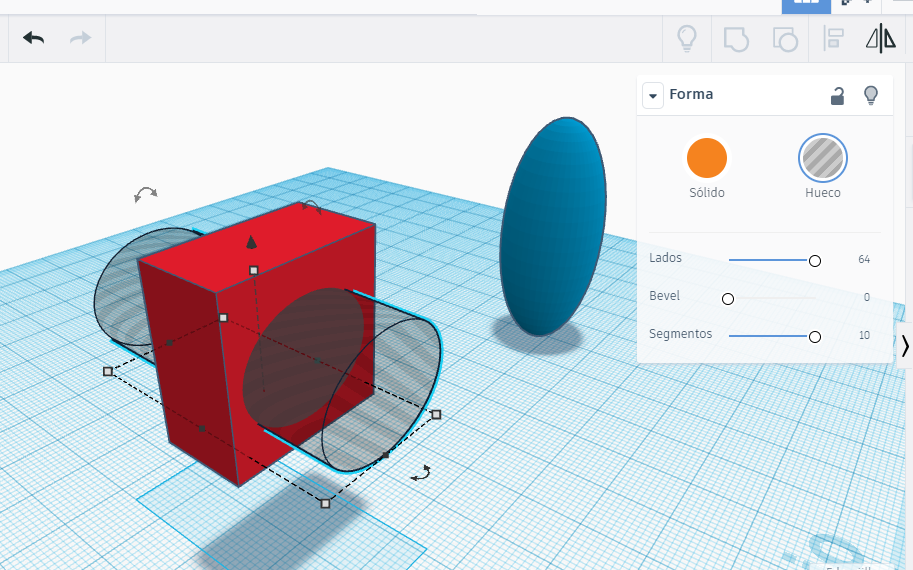Click the Hueco label
The image size is (913, 570).
tap(823, 193)
